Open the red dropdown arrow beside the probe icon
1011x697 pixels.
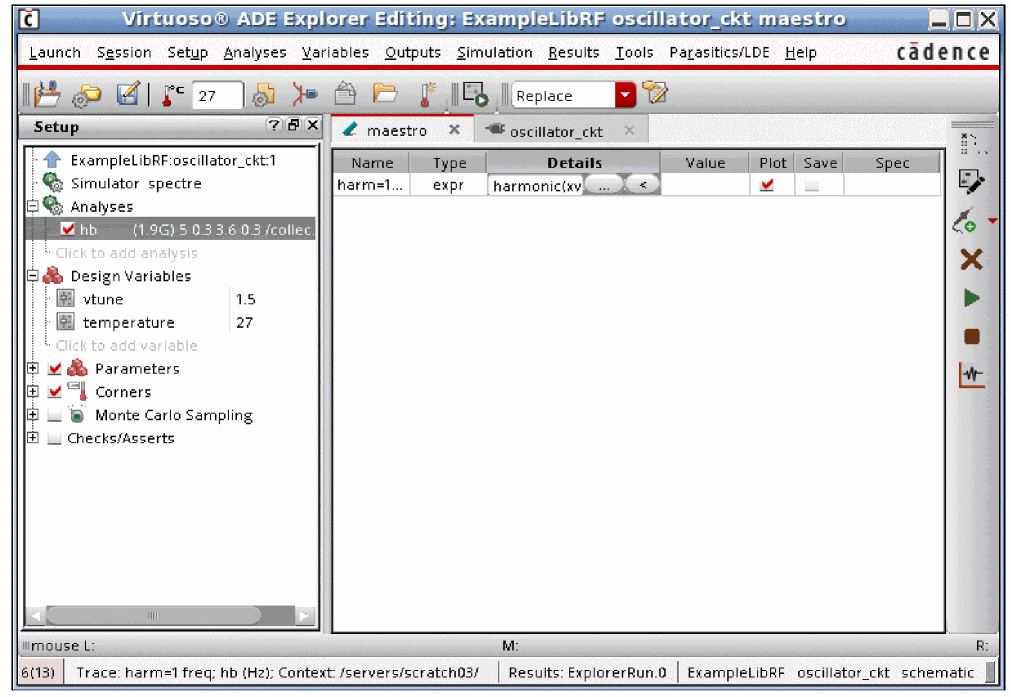tap(992, 221)
